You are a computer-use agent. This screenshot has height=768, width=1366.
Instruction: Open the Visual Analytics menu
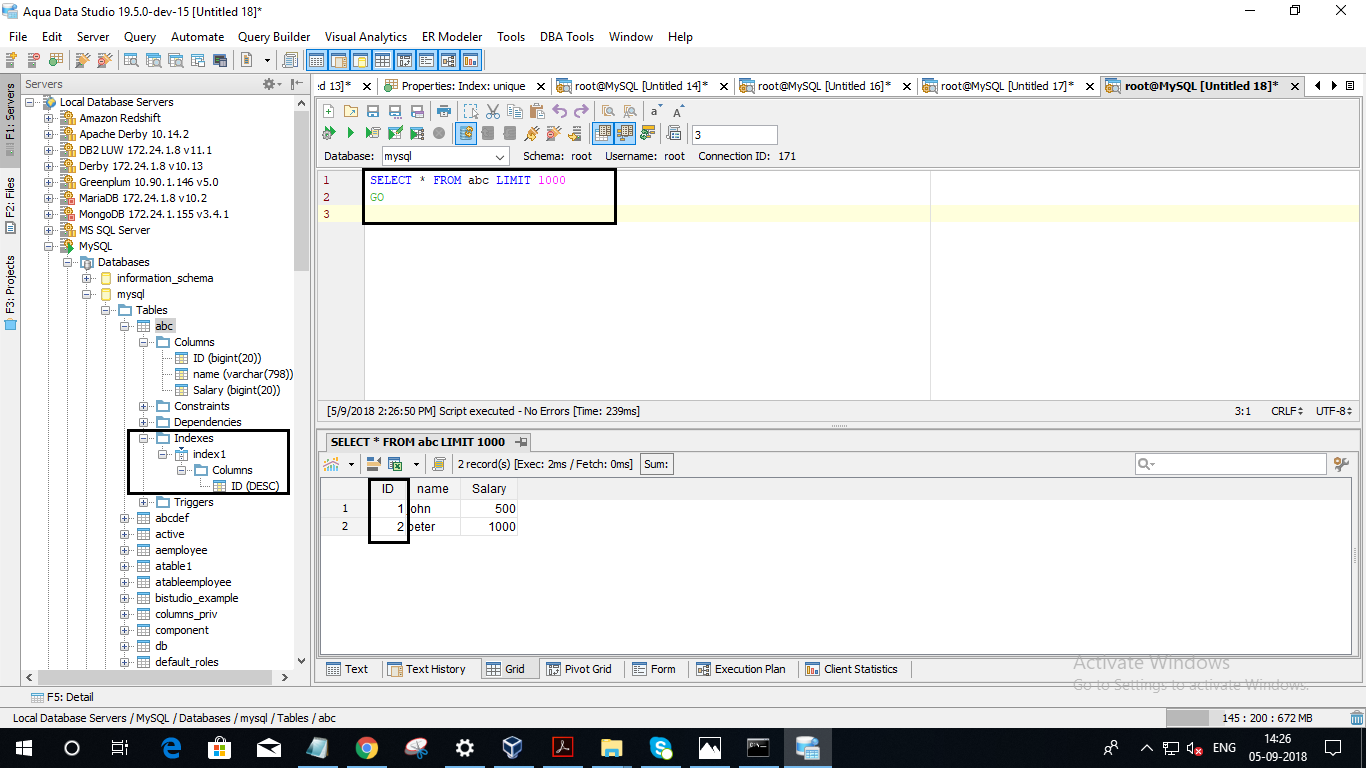tap(366, 36)
